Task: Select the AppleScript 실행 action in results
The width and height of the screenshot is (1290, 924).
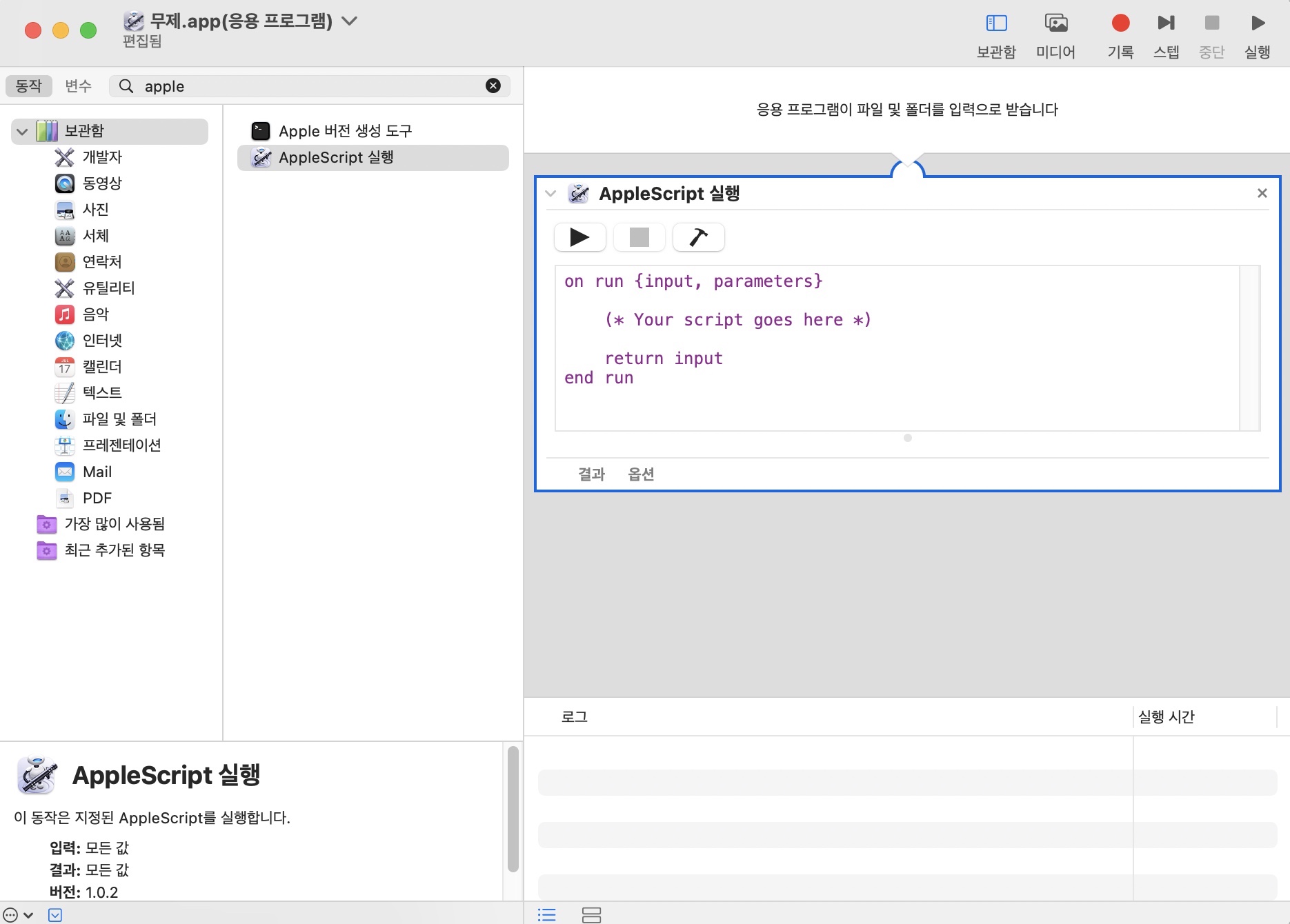Action: (x=373, y=157)
